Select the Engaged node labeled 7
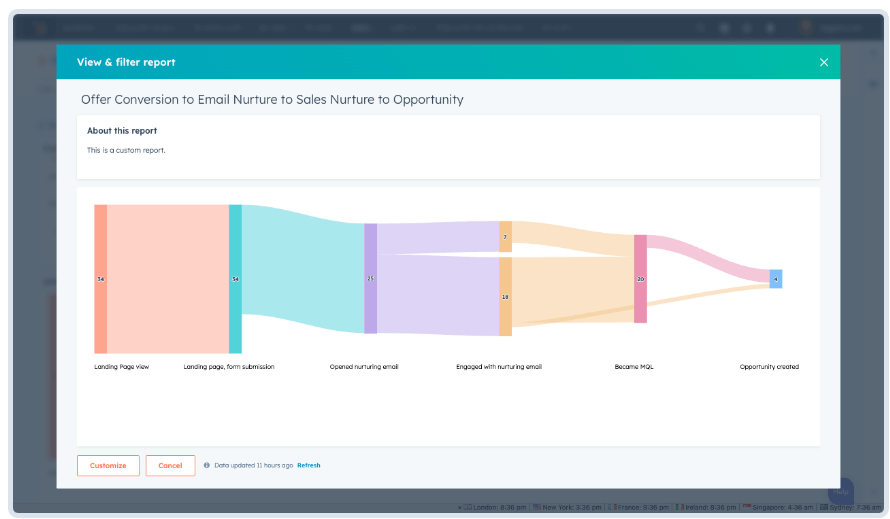 pyautogui.click(x=505, y=237)
